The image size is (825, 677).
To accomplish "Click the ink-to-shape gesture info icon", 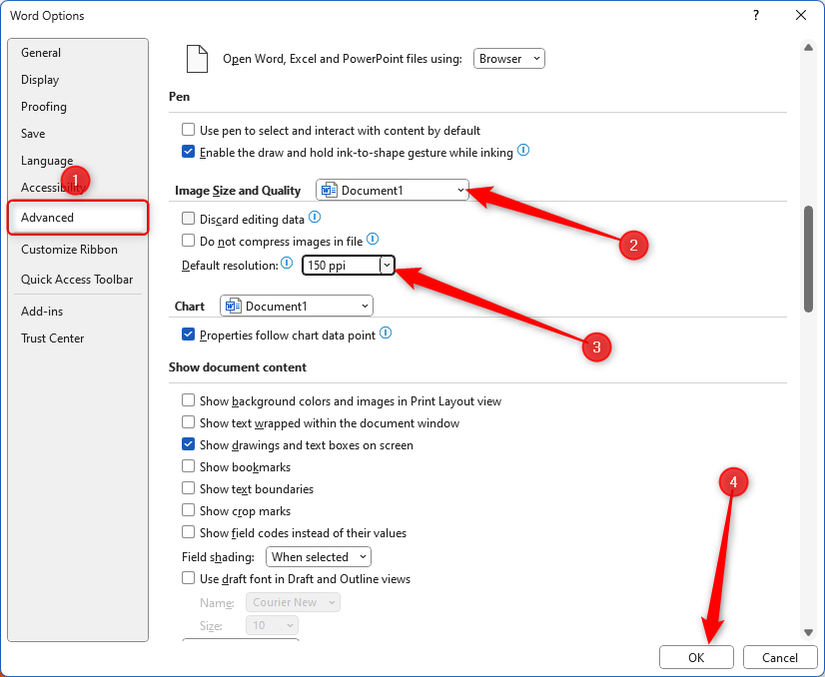I will click(523, 151).
